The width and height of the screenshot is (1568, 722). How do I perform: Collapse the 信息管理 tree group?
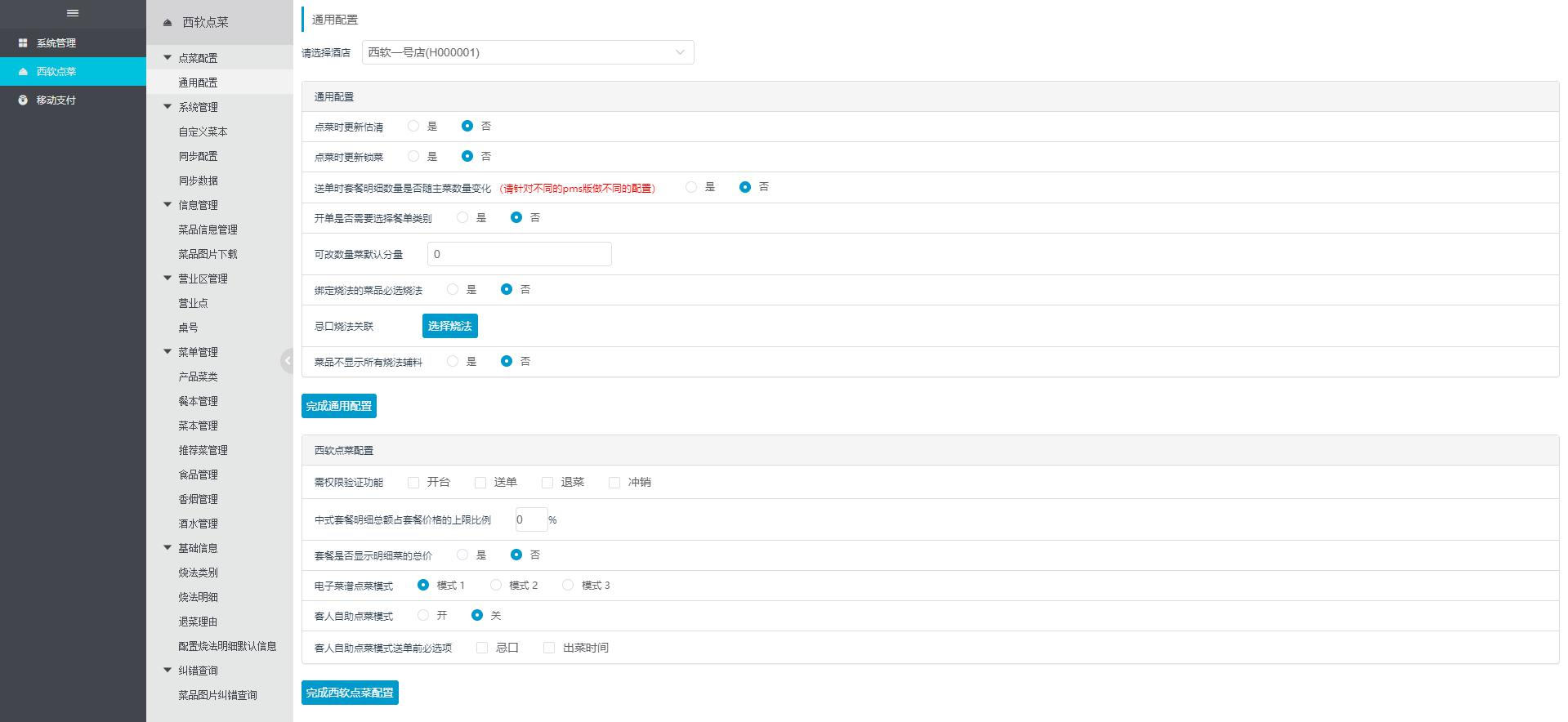(168, 205)
